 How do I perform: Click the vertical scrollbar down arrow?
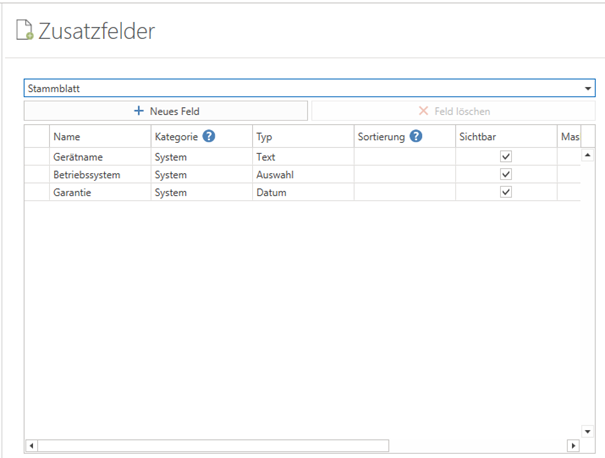click(x=587, y=430)
